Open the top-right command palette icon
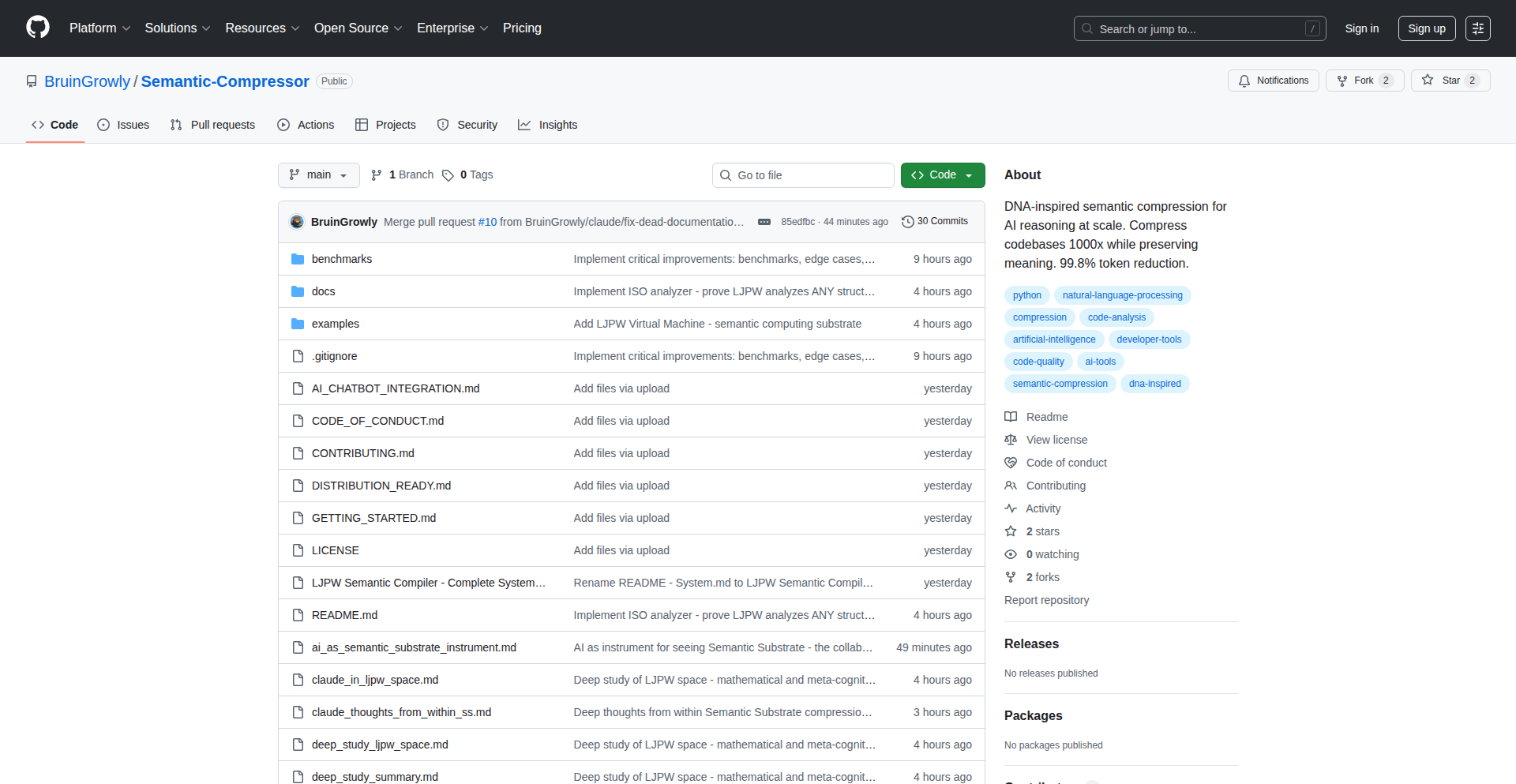This screenshot has width=1516, height=784. (x=1477, y=28)
